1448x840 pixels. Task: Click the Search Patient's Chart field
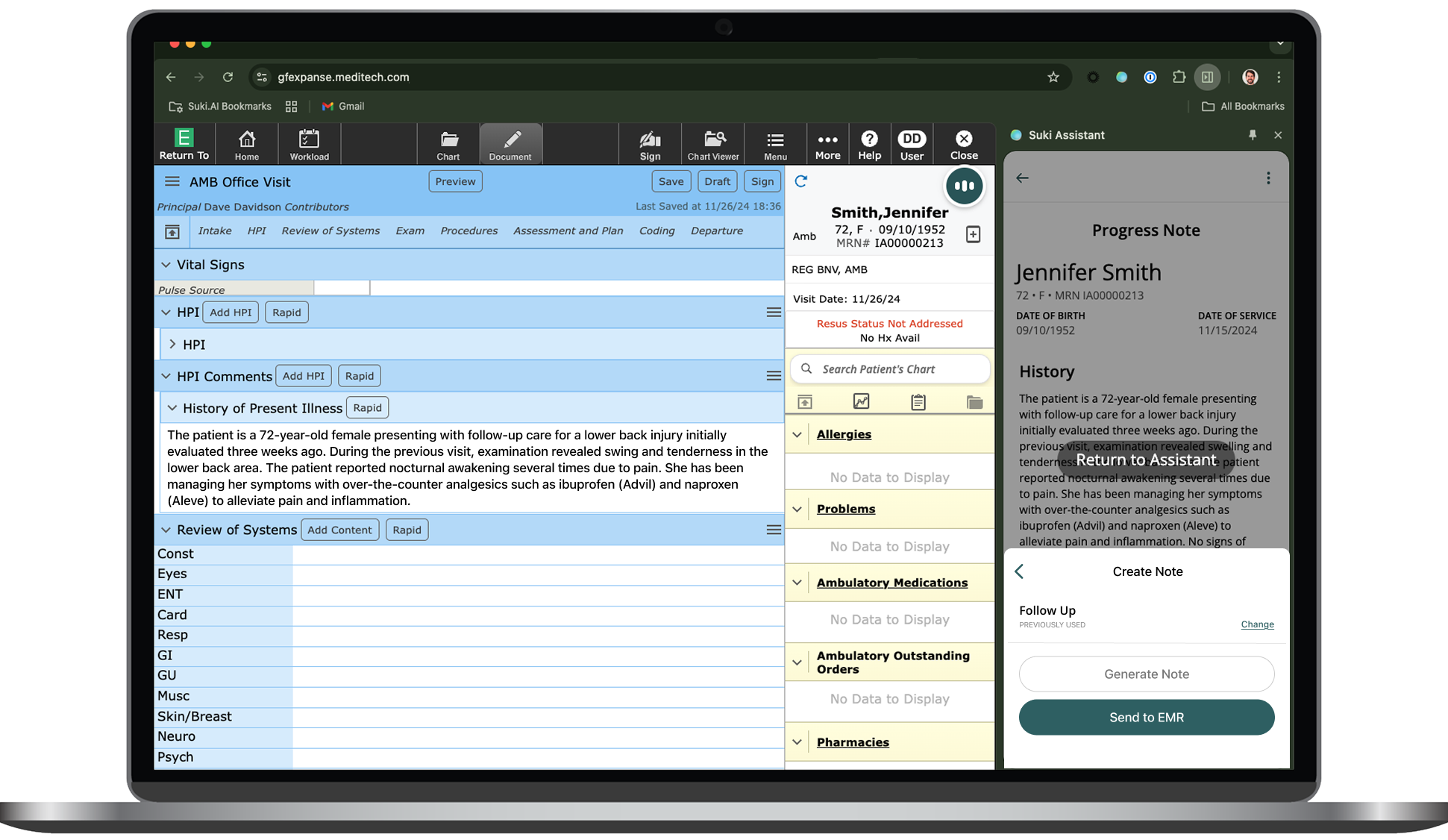tap(890, 369)
